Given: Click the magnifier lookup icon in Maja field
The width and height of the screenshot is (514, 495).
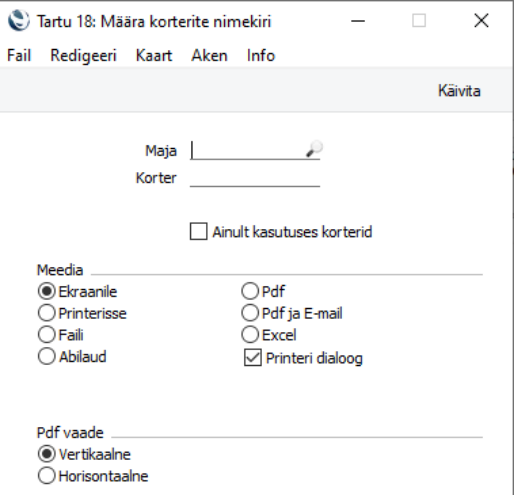Looking at the screenshot, I should (314, 149).
